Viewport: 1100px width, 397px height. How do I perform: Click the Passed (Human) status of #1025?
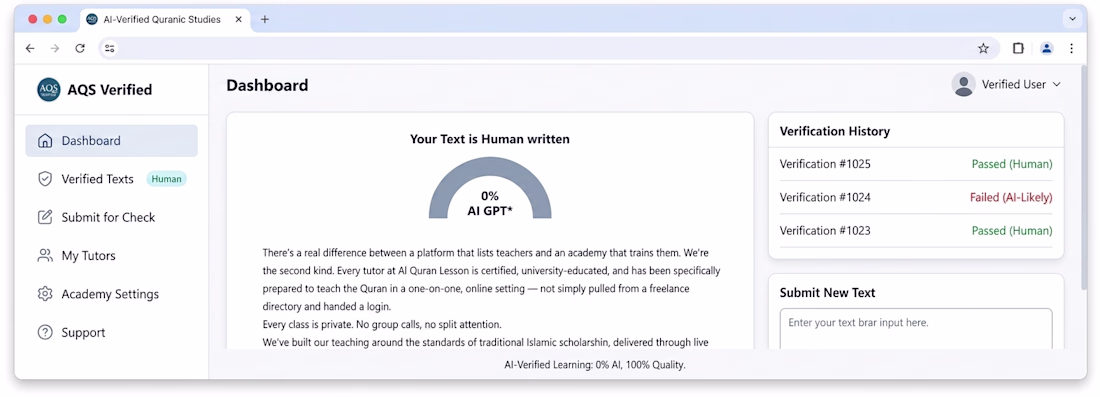click(x=1012, y=164)
